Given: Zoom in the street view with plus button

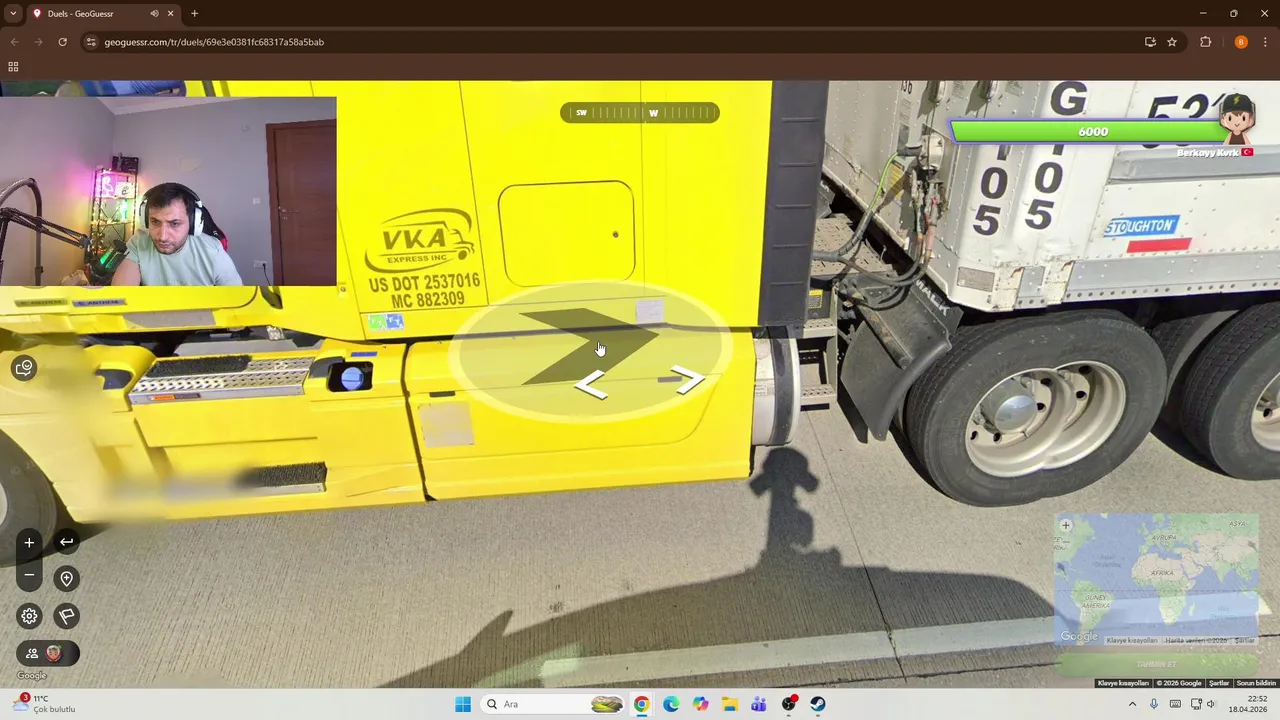Looking at the screenshot, I should pyautogui.click(x=29, y=542).
